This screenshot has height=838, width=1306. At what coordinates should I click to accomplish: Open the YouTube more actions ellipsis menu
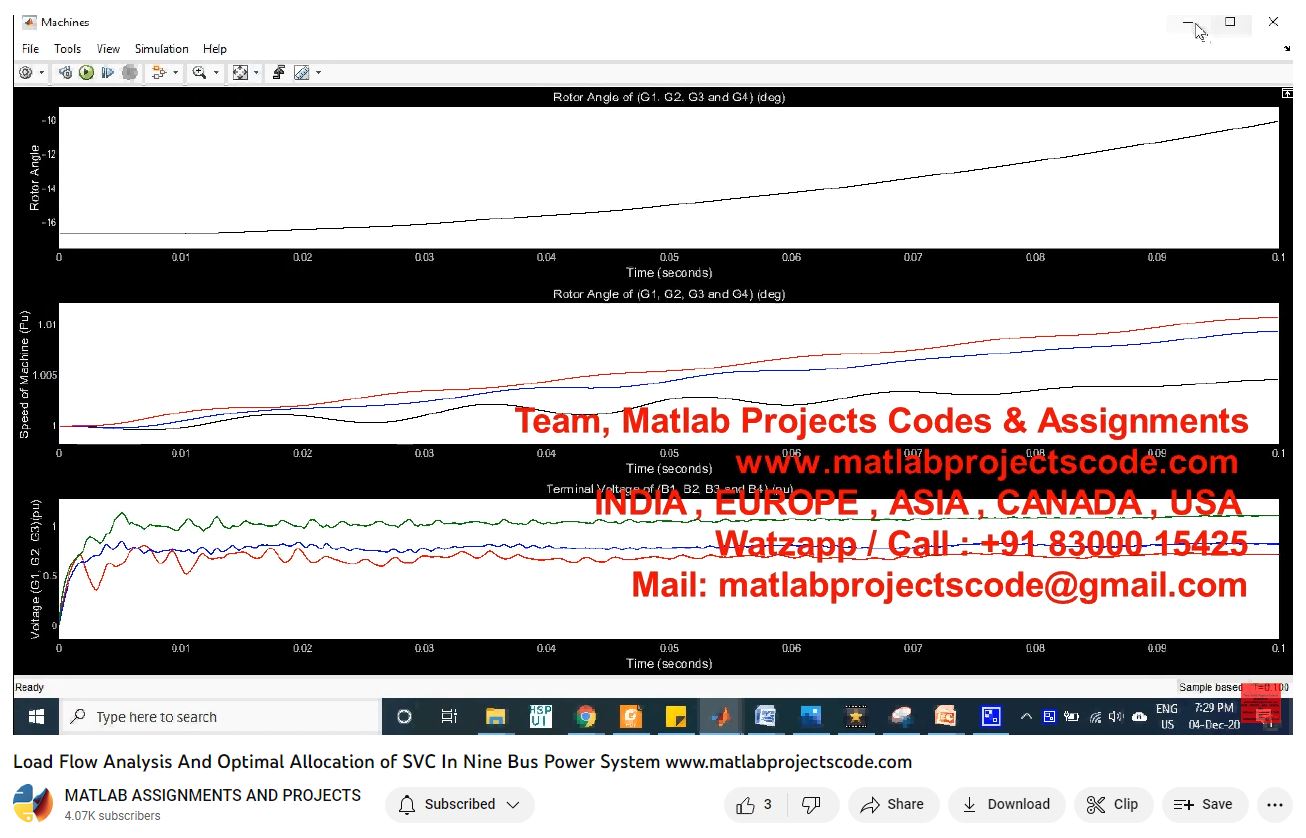click(x=1273, y=804)
